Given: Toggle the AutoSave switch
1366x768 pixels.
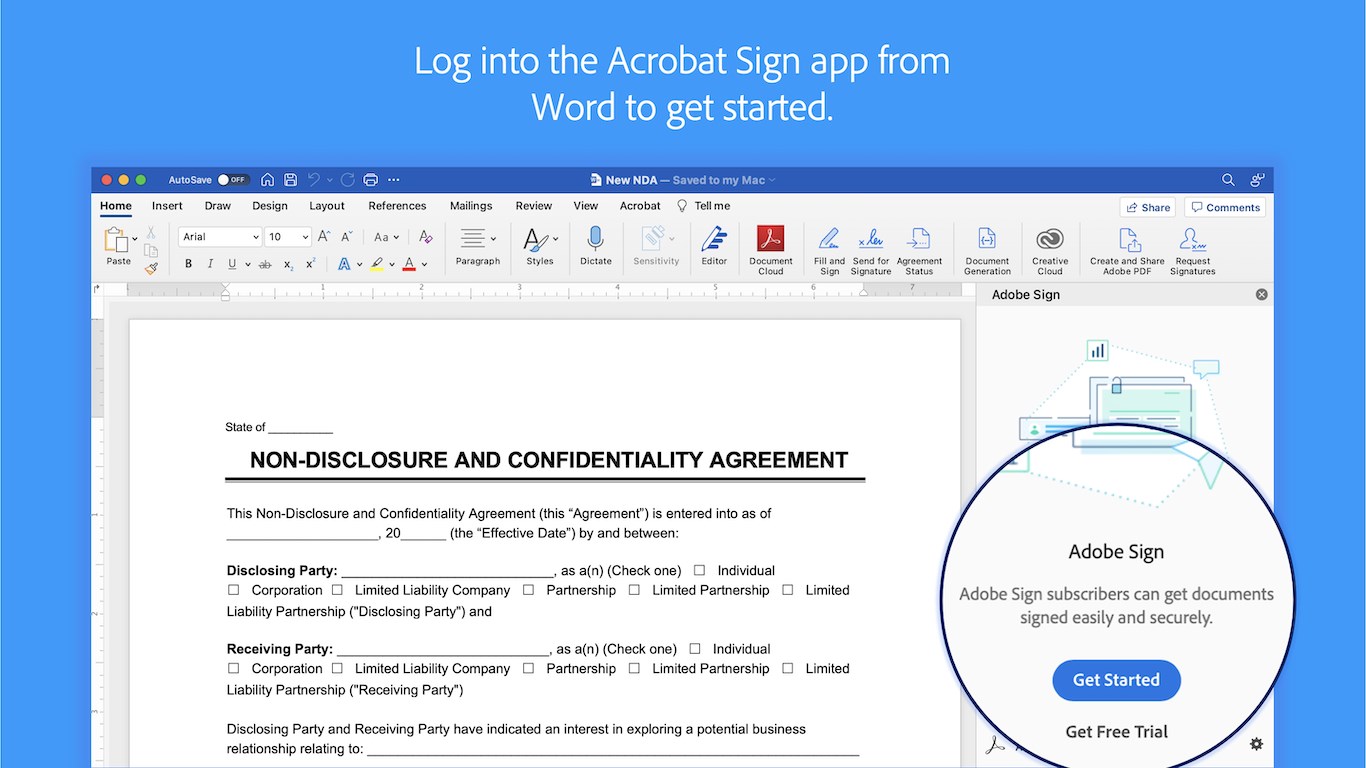Looking at the screenshot, I should [x=233, y=180].
